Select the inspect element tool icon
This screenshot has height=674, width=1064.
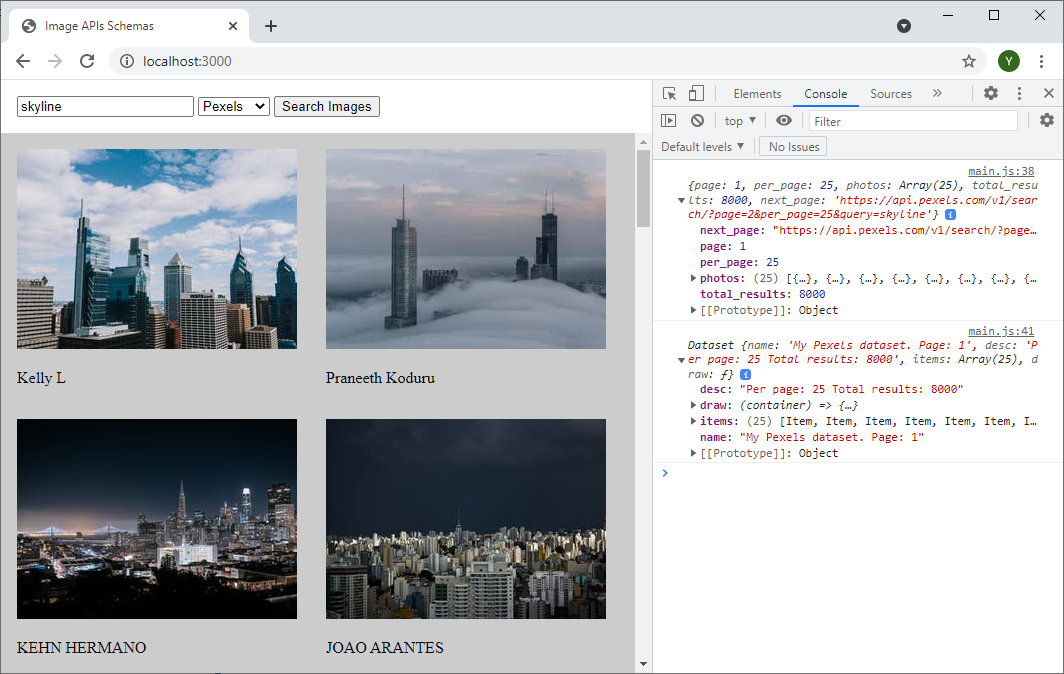(x=667, y=93)
